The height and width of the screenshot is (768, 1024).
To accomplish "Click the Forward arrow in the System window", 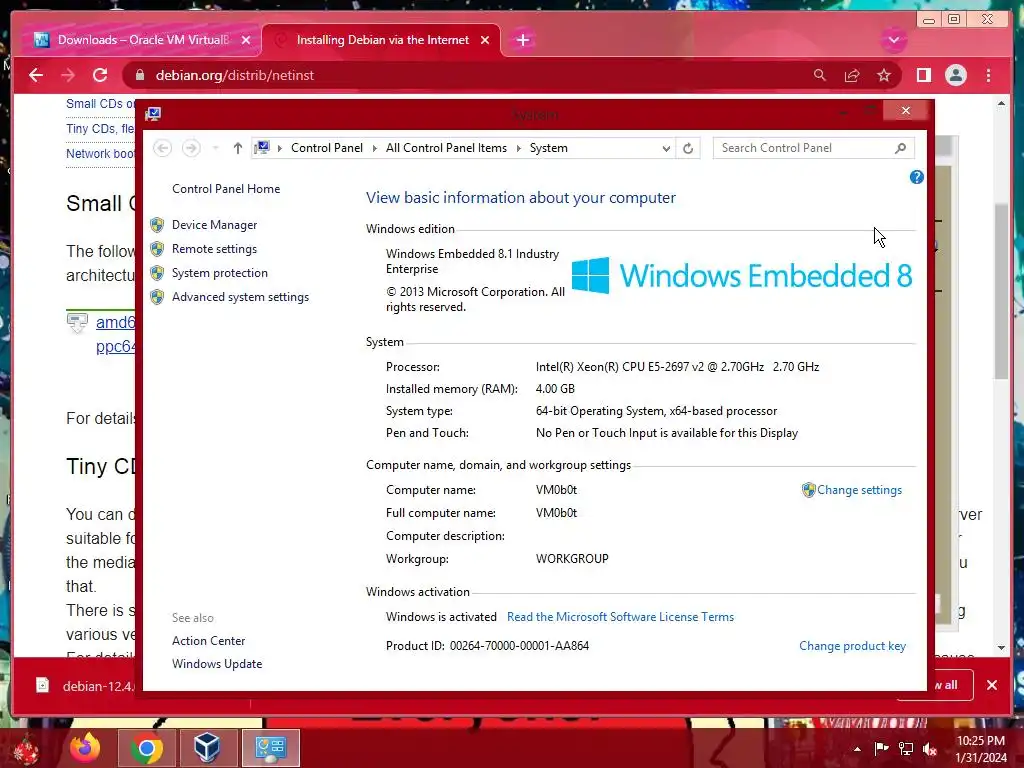I will click(x=191, y=148).
